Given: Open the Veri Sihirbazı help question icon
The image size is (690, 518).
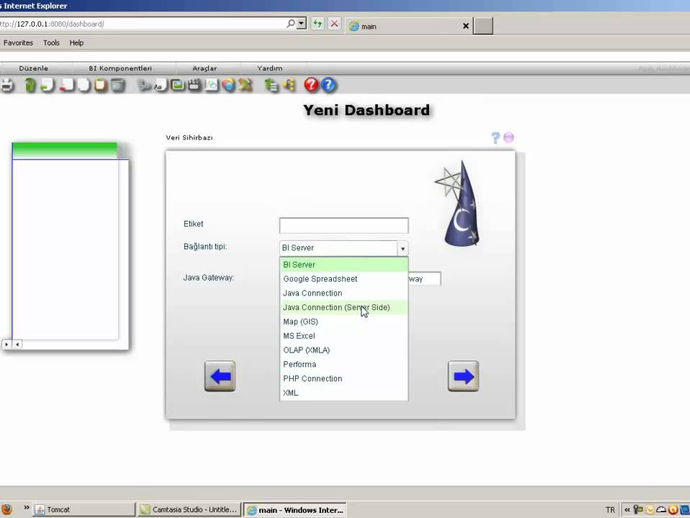Looking at the screenshot, I should click(495, 138).
